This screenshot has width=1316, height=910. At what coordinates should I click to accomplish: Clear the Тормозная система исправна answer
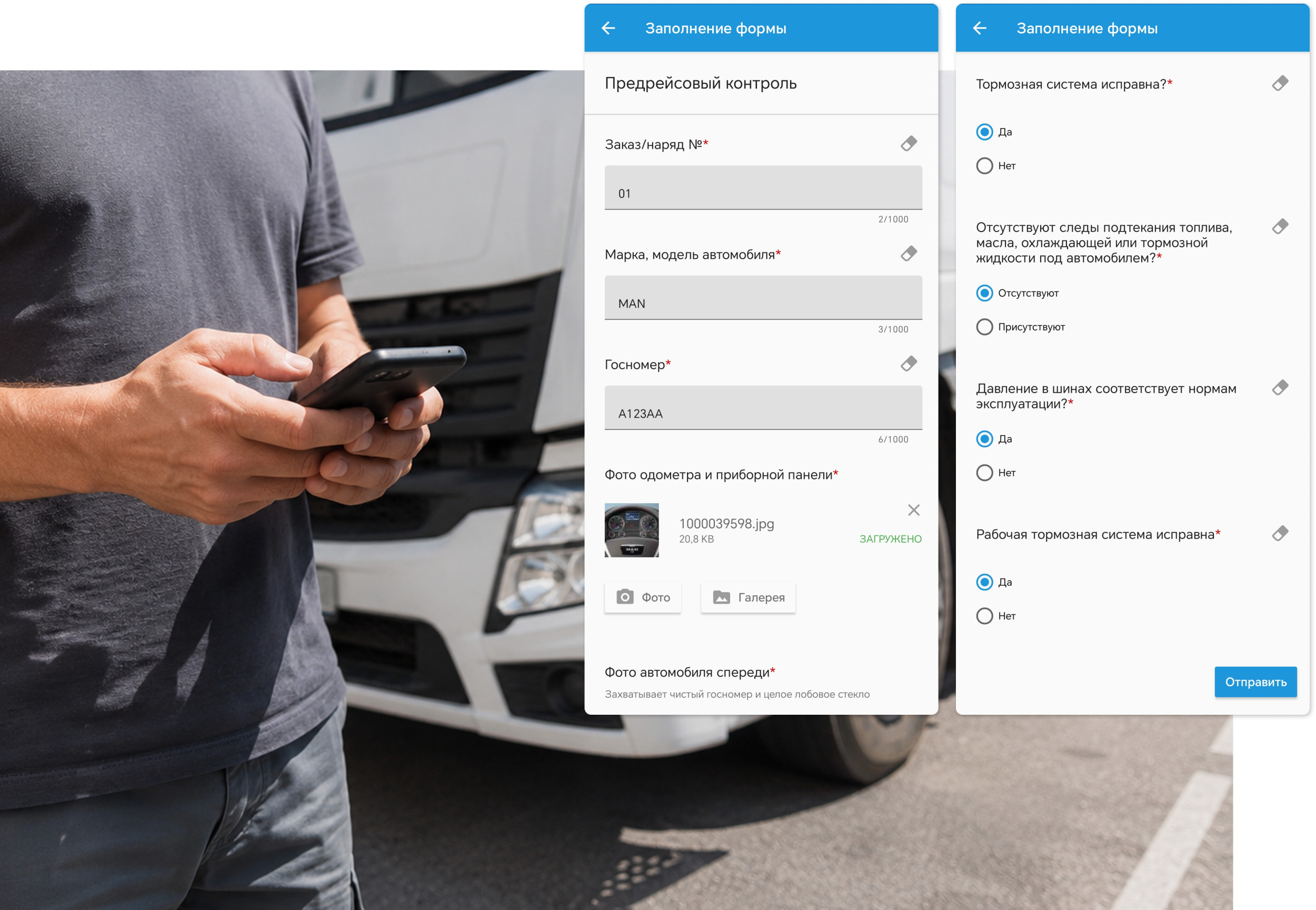pyautogui.click(x=1280, y=83)
